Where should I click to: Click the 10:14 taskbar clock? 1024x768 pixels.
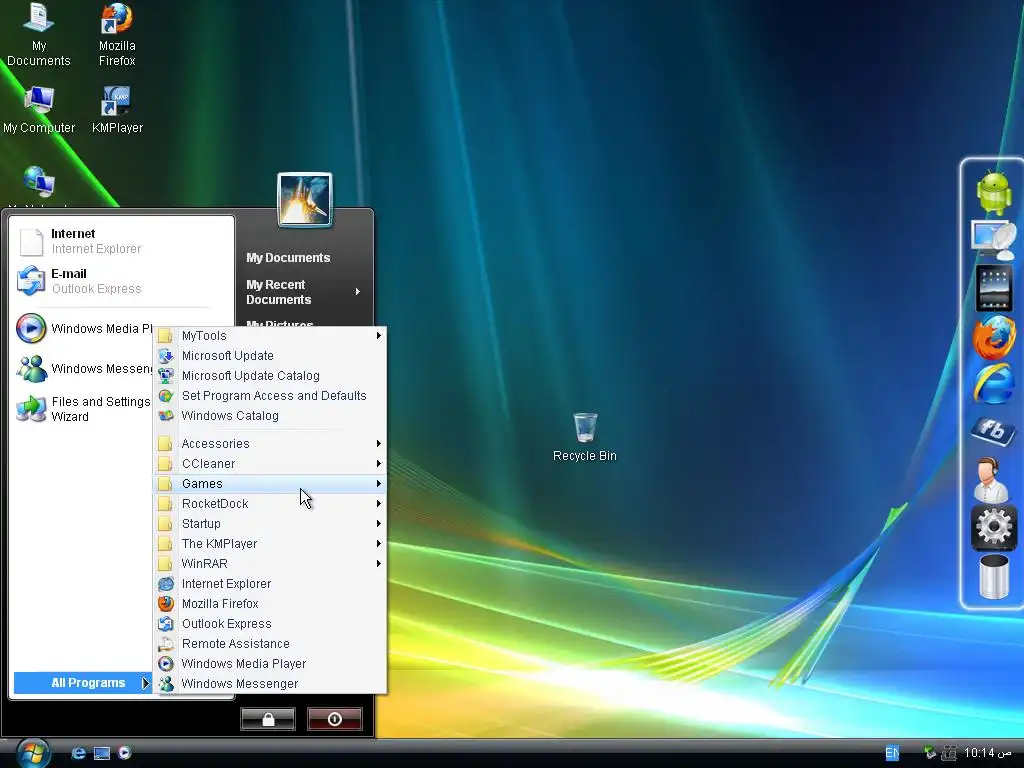coord(987,753)
